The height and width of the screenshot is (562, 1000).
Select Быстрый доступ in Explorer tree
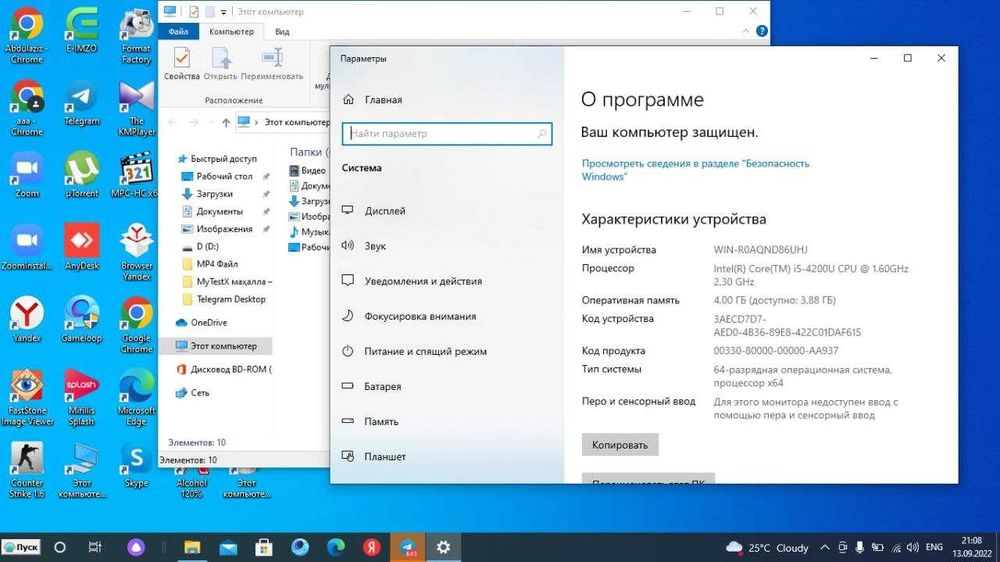click(x=217, y=158)
